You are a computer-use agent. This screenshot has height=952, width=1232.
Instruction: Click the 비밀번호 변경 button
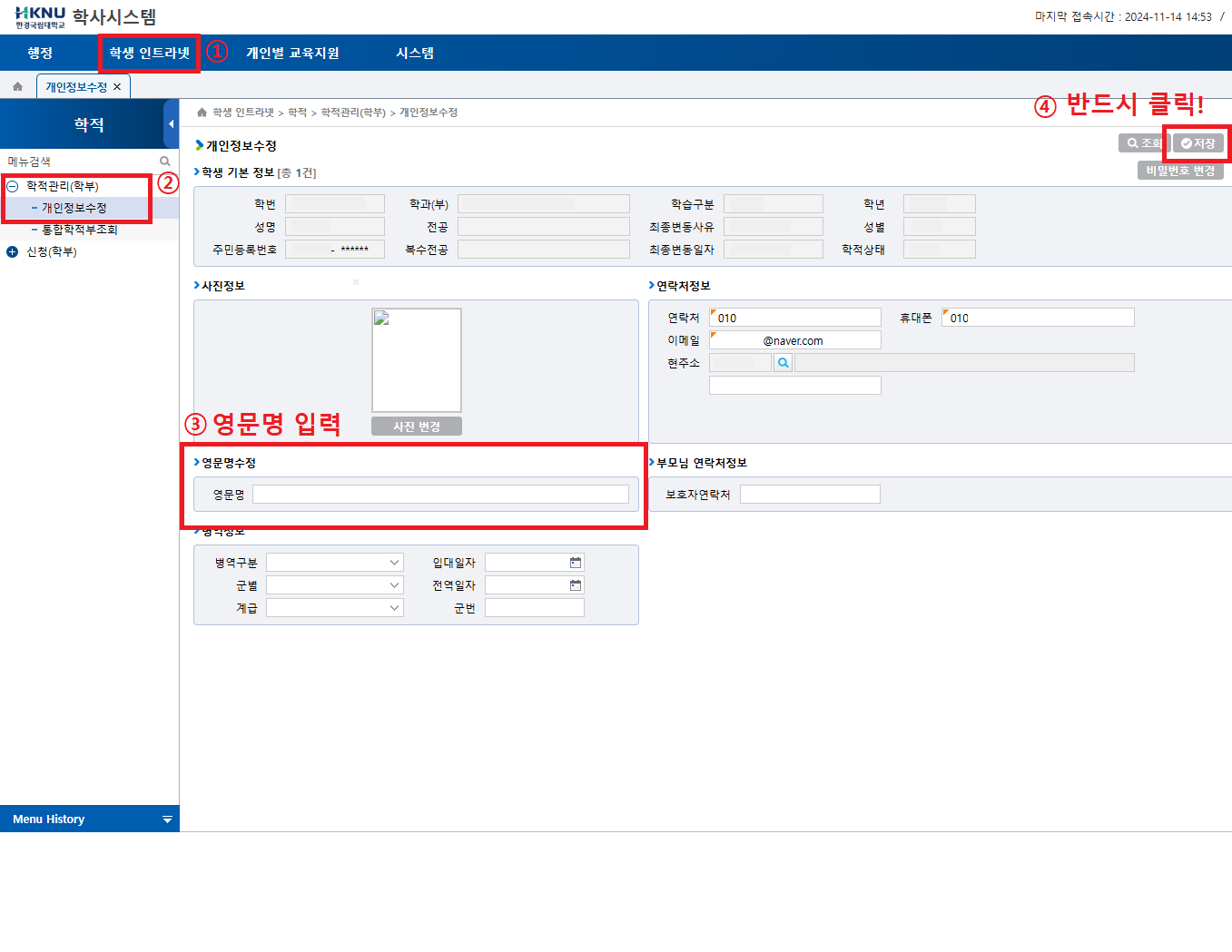pyautogui.click(x=1180, y=171)
